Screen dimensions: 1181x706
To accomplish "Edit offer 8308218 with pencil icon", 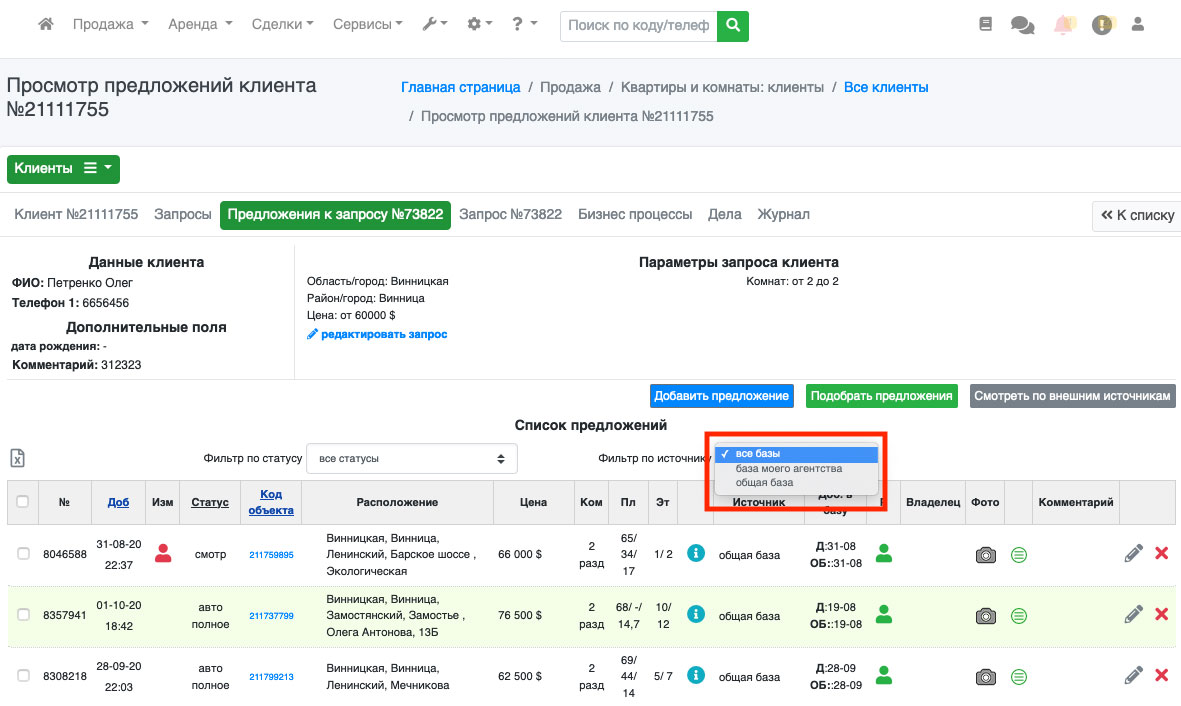I will [x=1133, y=676].
